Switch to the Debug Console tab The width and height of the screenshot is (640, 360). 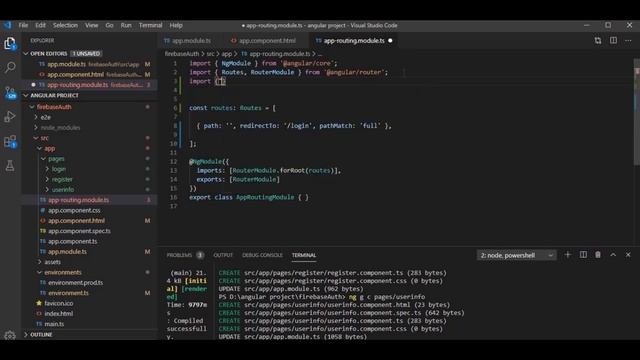(262, 255)
